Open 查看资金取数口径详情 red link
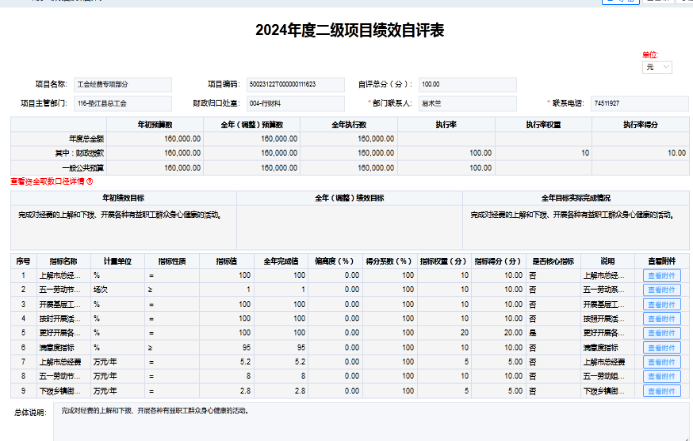Viewport: 693px width, 441px height. pyautogui.click(x=48, y=182)
